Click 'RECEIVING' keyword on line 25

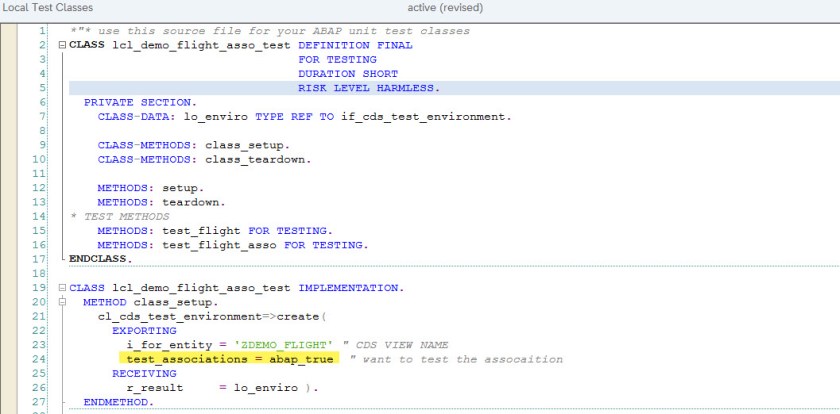tap(144, 373)
